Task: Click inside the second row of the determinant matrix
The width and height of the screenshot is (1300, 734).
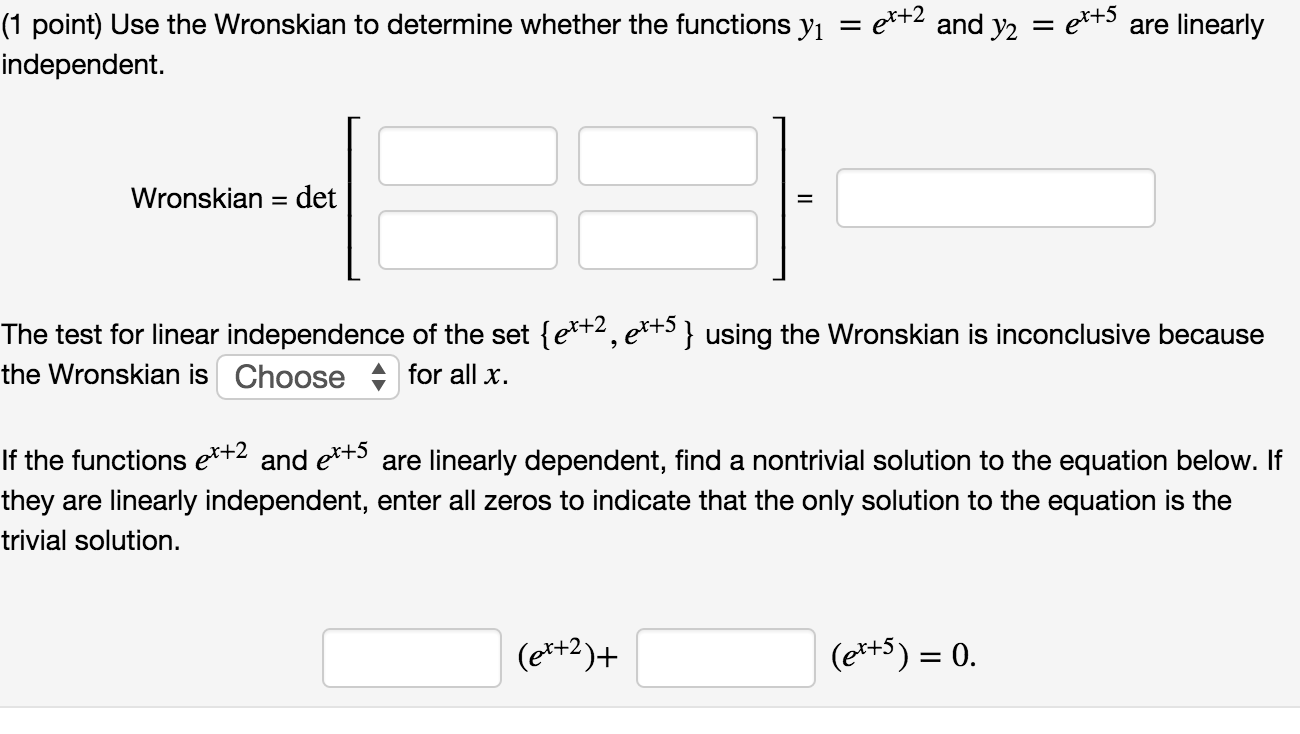Action: click(468, 240)
